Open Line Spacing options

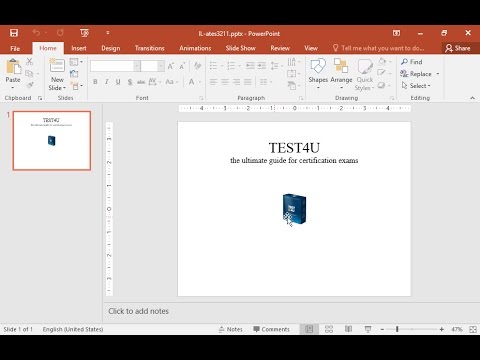tap(277, 66)
